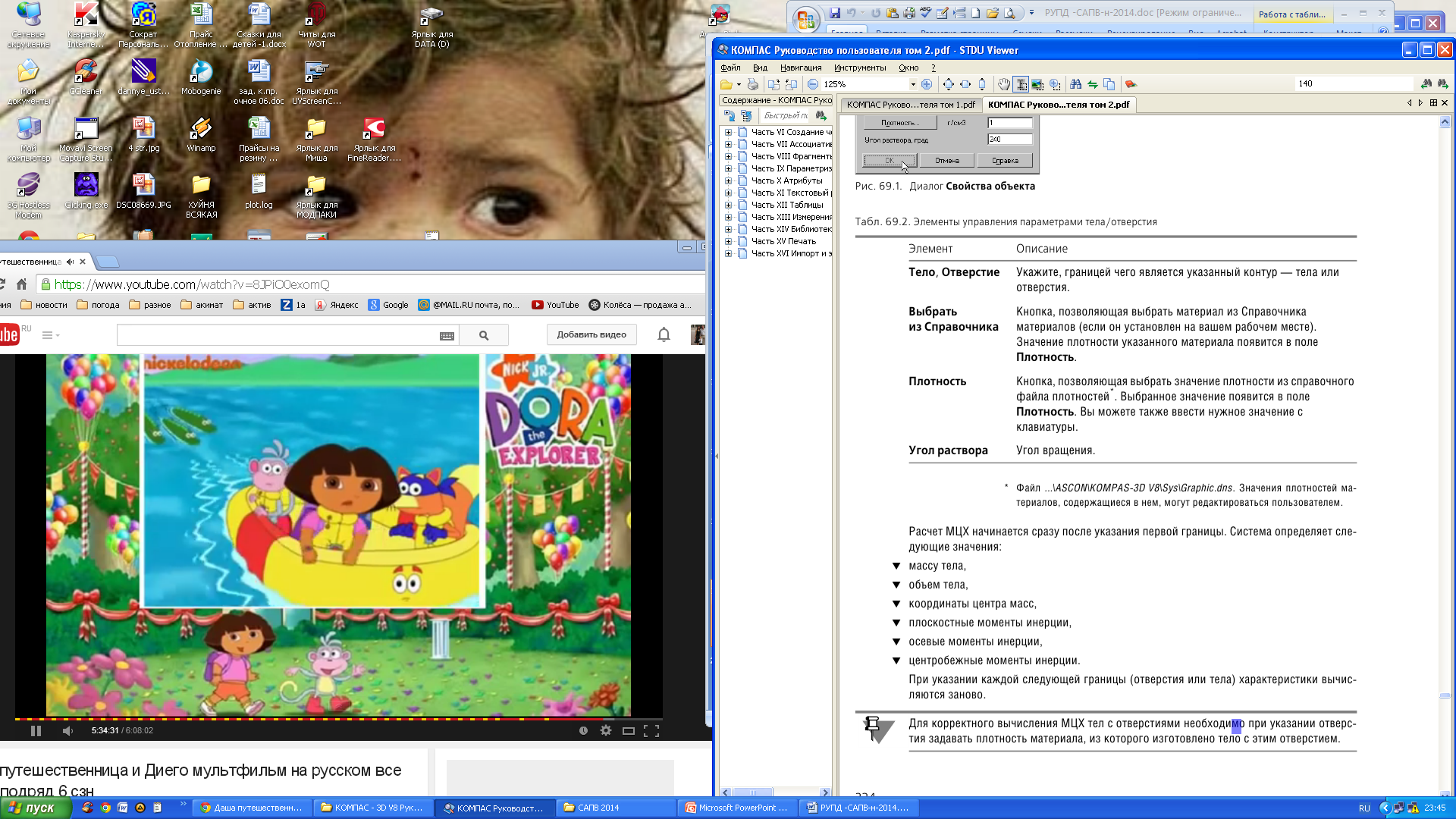
Task: Expand 'Часть XVI Импорт' tree node
Action: pos(729,253)
